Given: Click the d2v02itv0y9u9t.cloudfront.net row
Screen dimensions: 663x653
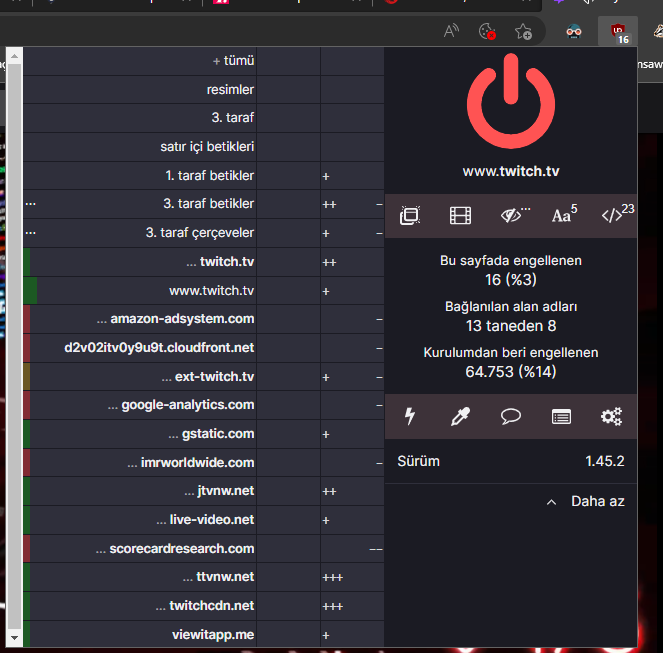Looking at the screenshot, I should tap(140, 348).
